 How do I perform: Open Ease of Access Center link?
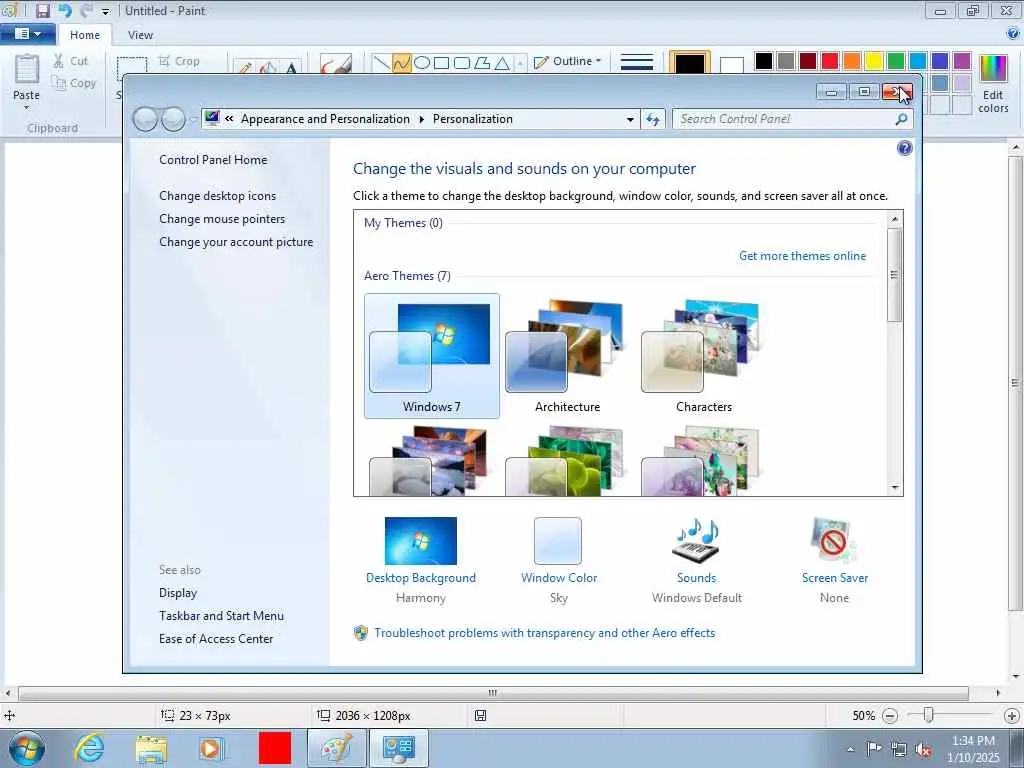216,639
